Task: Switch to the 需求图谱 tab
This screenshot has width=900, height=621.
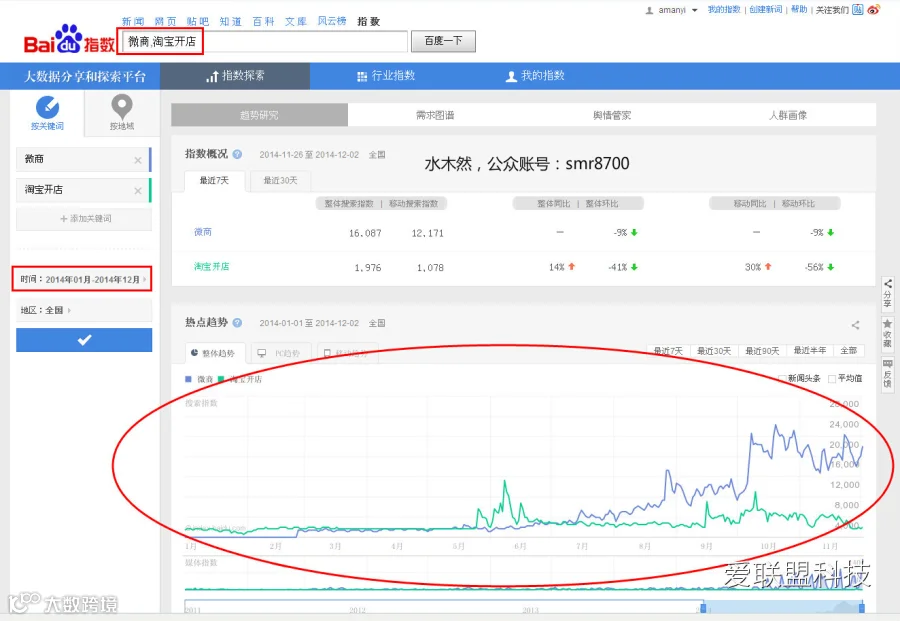Action: 435,115
